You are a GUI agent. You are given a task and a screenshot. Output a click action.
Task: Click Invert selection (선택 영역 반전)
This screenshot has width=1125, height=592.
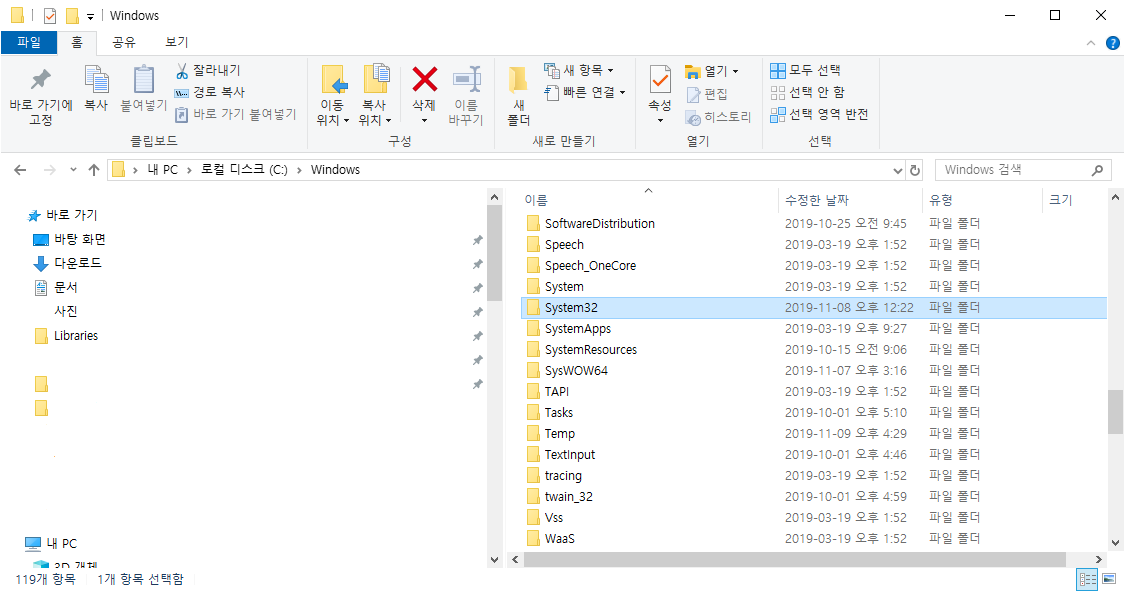click(819, 115)
